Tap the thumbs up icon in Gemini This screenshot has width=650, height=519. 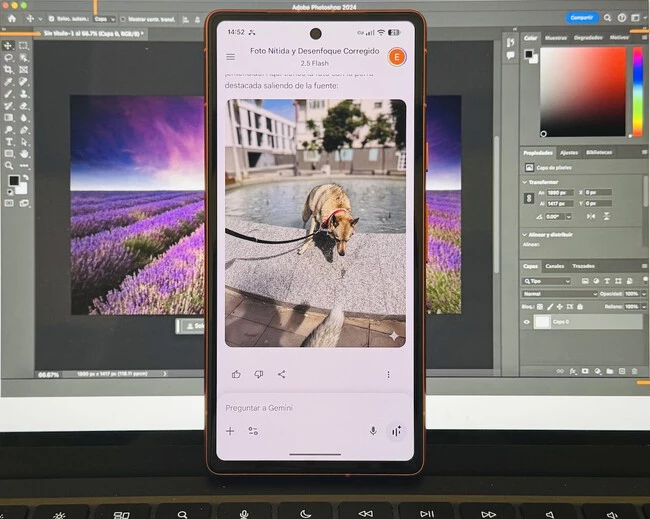tap(236, 374)
